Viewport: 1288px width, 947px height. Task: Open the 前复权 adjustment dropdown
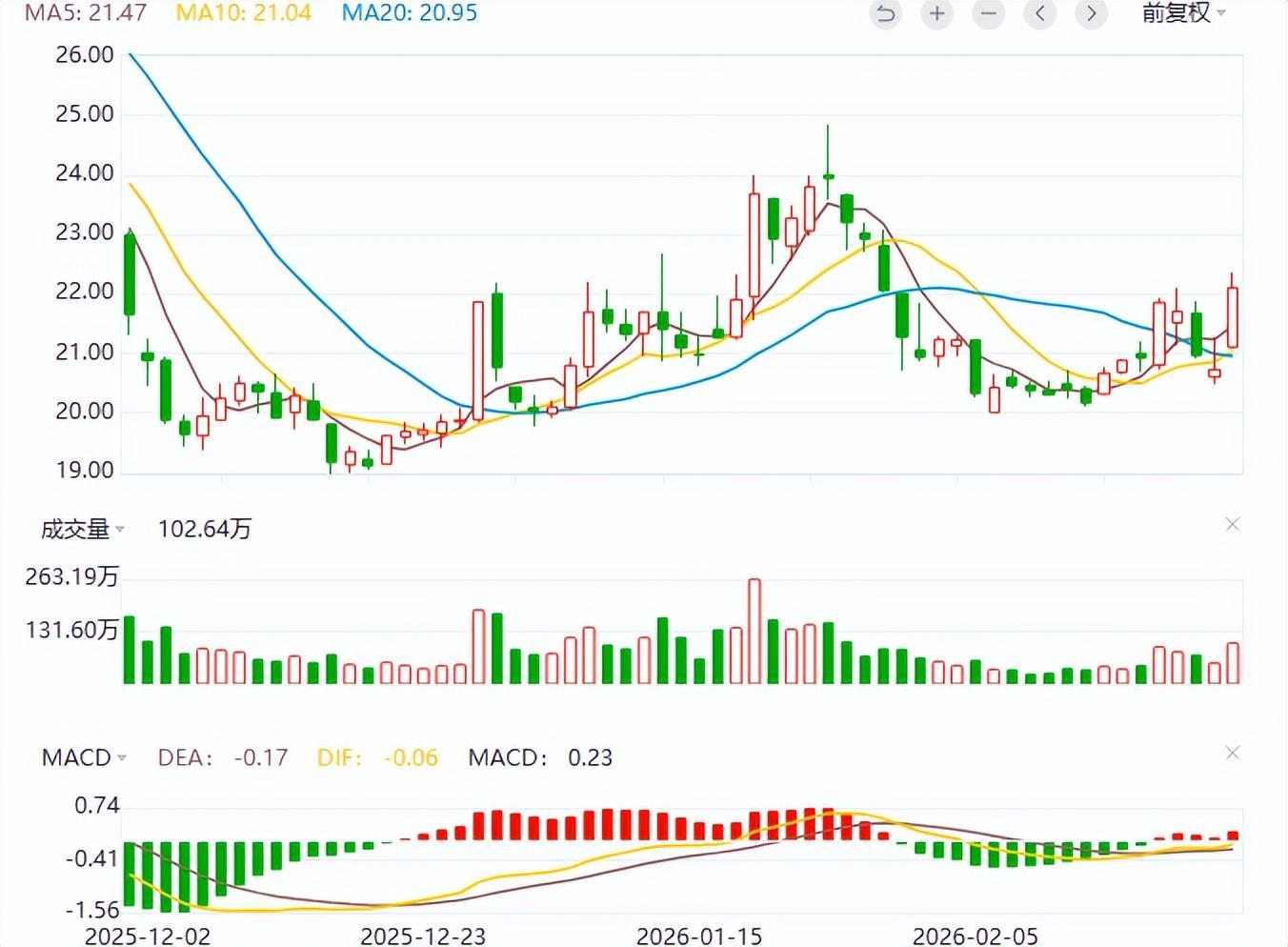[x=1184, y=13]
